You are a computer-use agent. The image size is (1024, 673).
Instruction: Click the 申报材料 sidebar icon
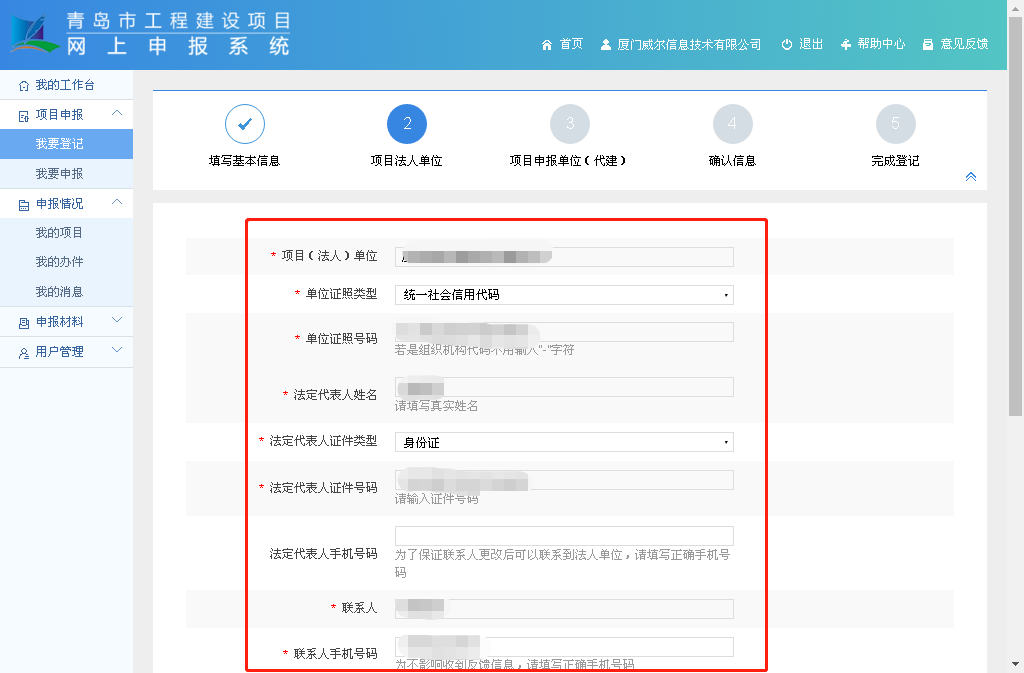click(x=24, y=323)
